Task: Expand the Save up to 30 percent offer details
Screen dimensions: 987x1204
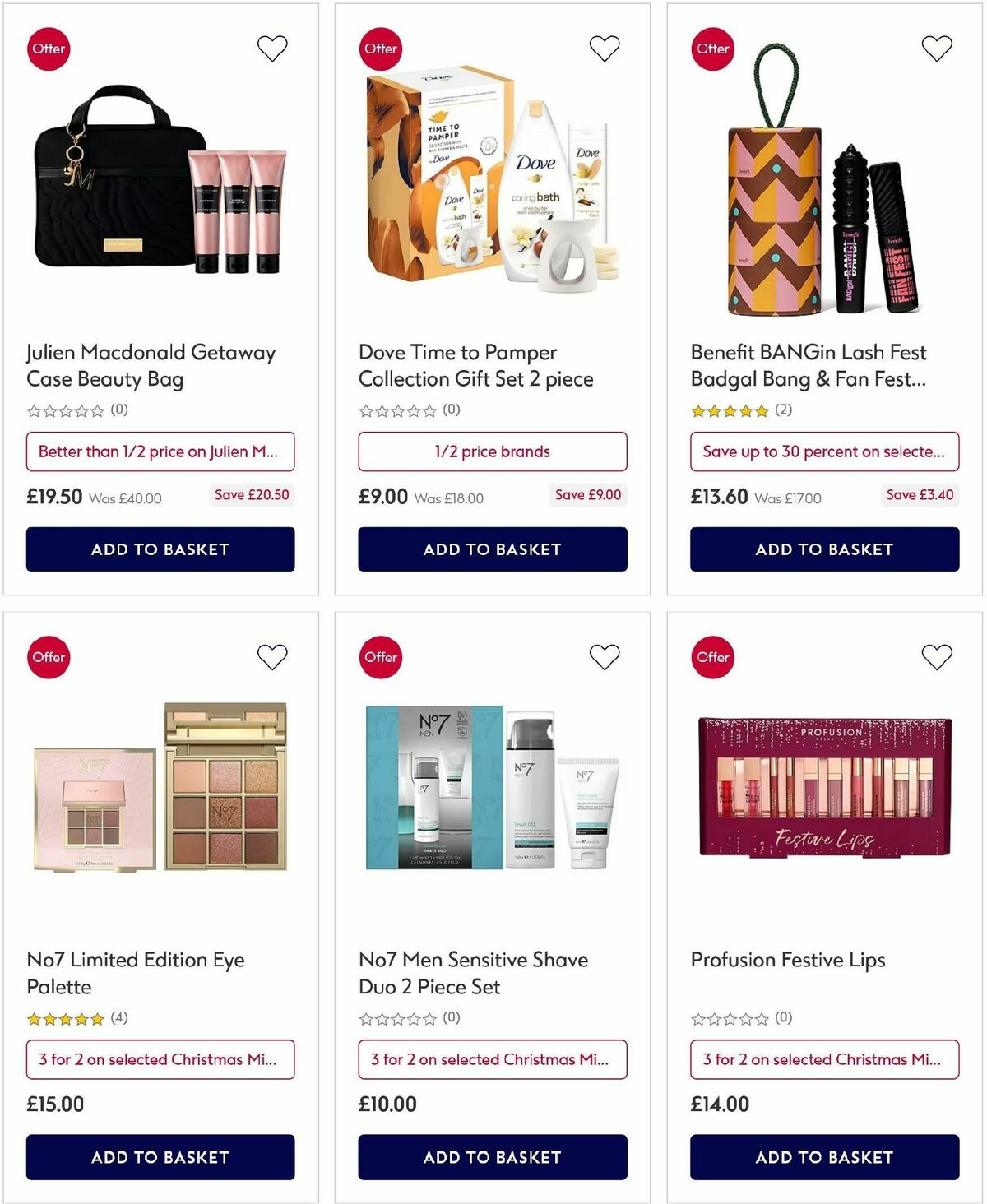Action: coord(824,451)
